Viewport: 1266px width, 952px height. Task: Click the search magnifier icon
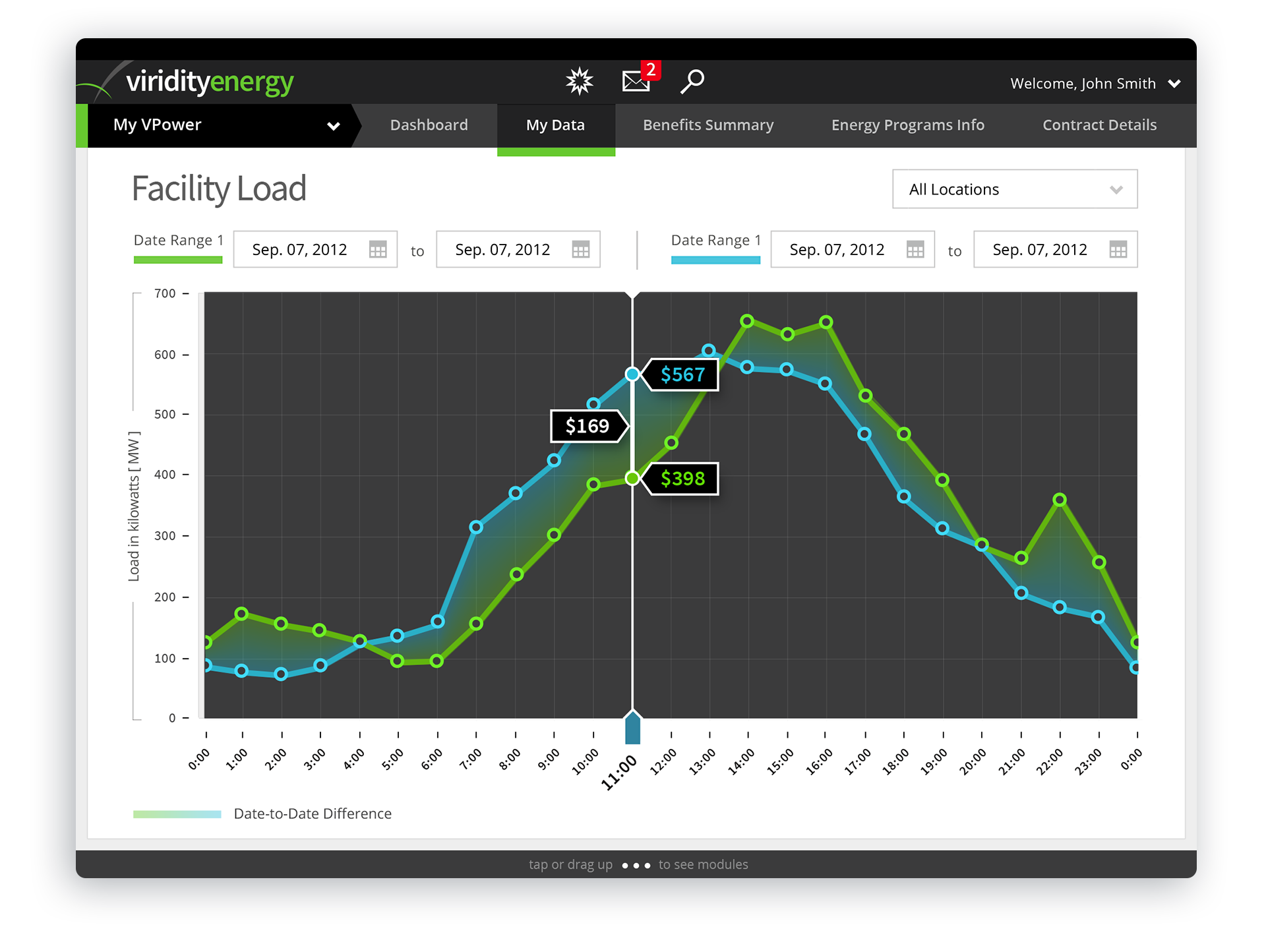point(692,81)
